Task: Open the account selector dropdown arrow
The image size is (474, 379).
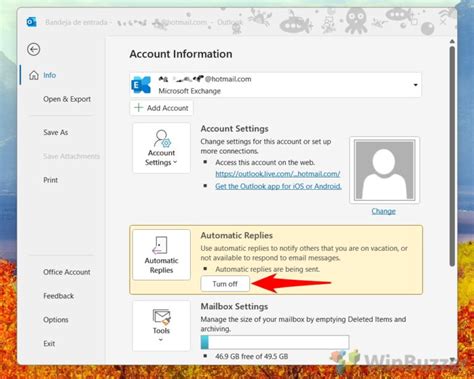Action: click(x=415, y=85)
